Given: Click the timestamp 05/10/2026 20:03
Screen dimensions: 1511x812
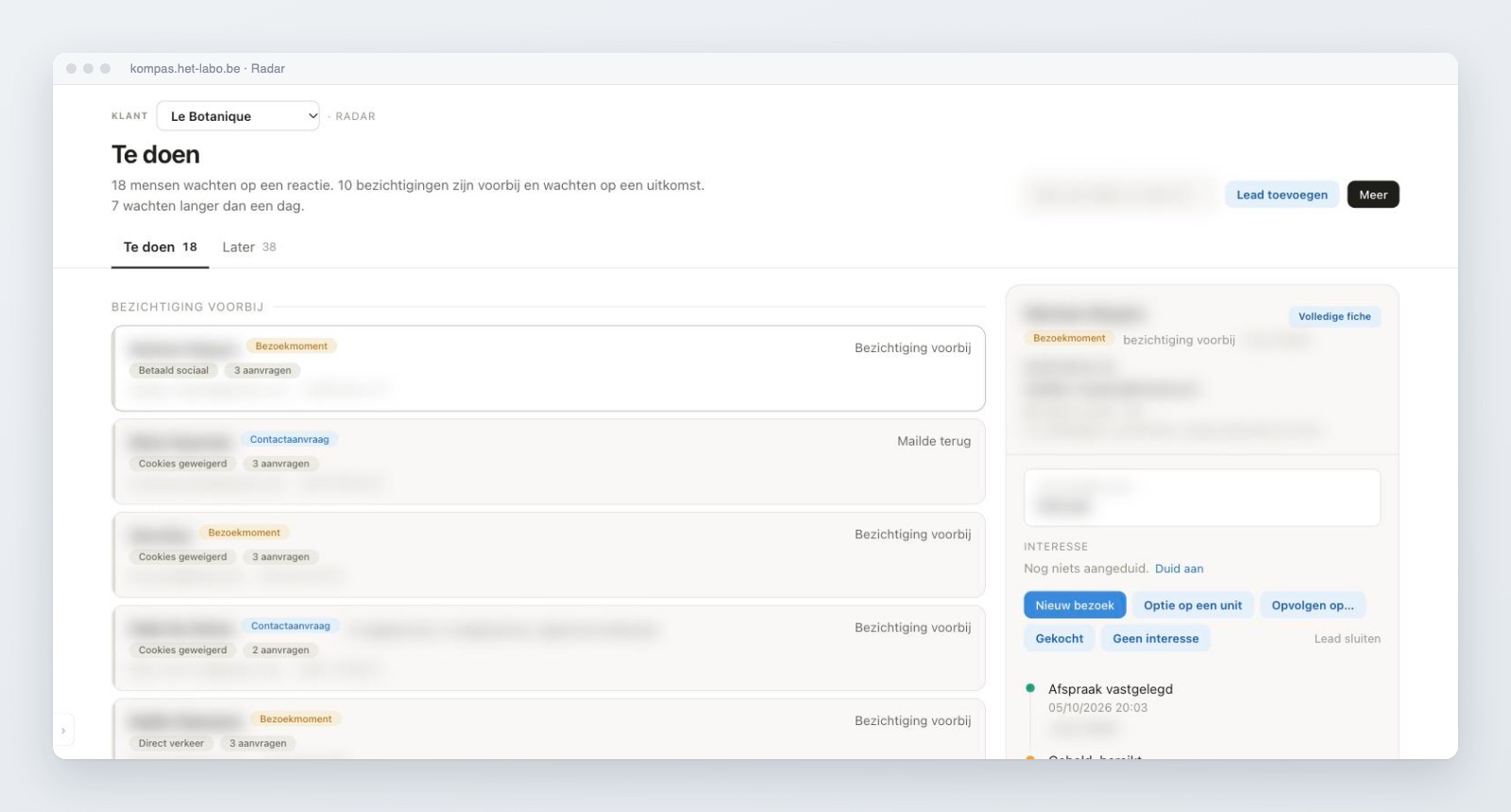Looking at the screenshot, I should (x=1097, y=707).
